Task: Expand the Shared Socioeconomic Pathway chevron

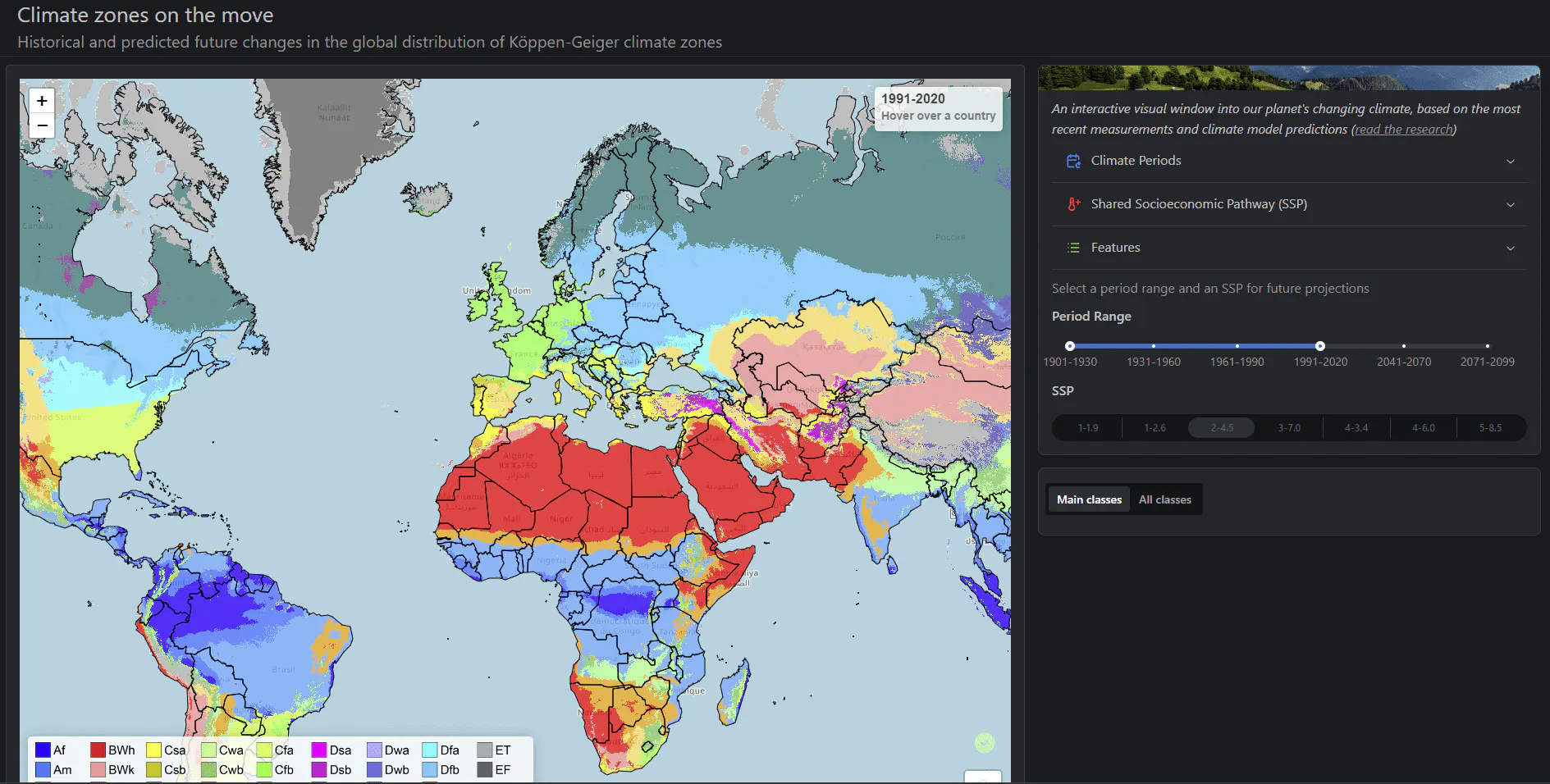Action: [x=1511, y=204]
